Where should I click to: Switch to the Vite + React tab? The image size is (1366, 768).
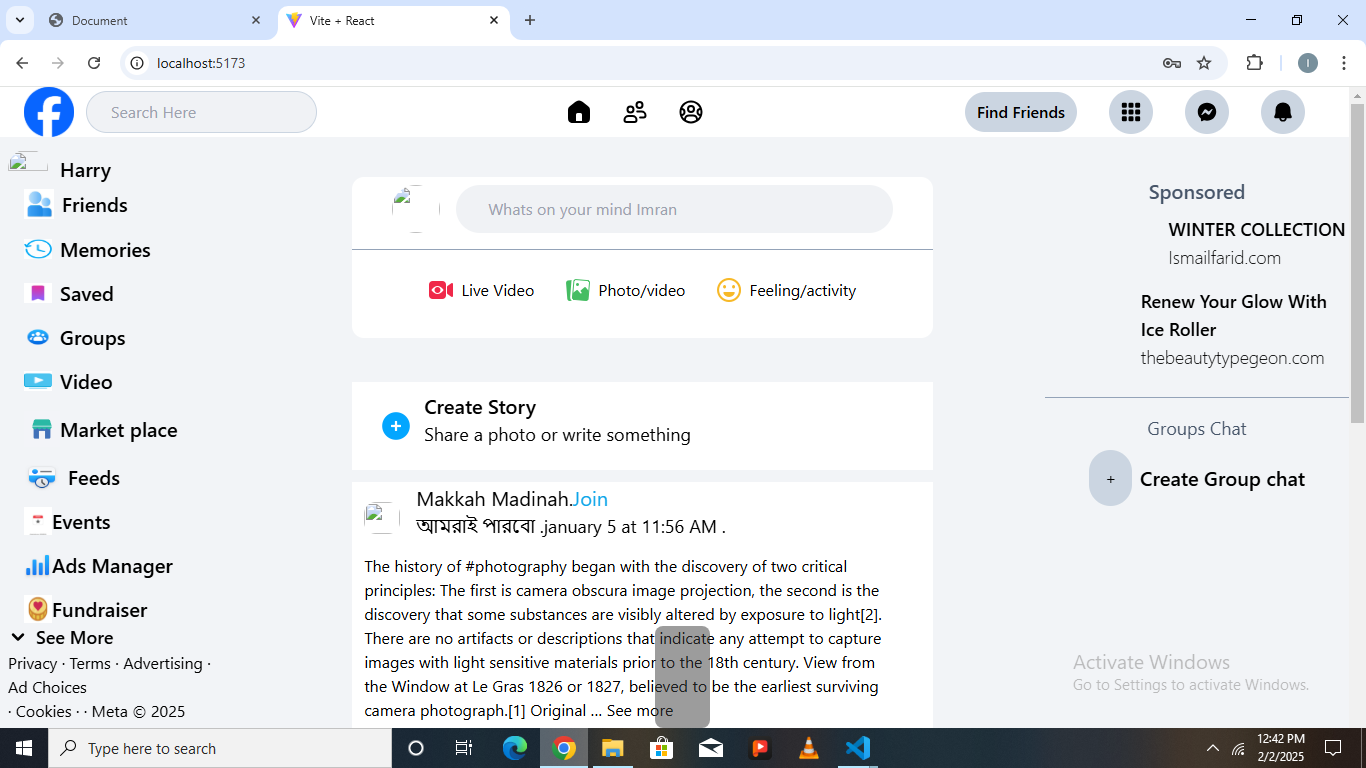coord(394,20)
